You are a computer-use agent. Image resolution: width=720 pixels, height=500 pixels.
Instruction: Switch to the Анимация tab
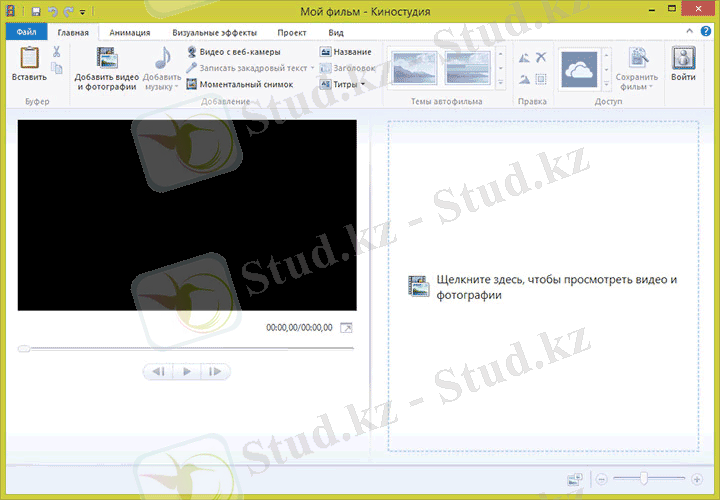click(x=129, y=33)
